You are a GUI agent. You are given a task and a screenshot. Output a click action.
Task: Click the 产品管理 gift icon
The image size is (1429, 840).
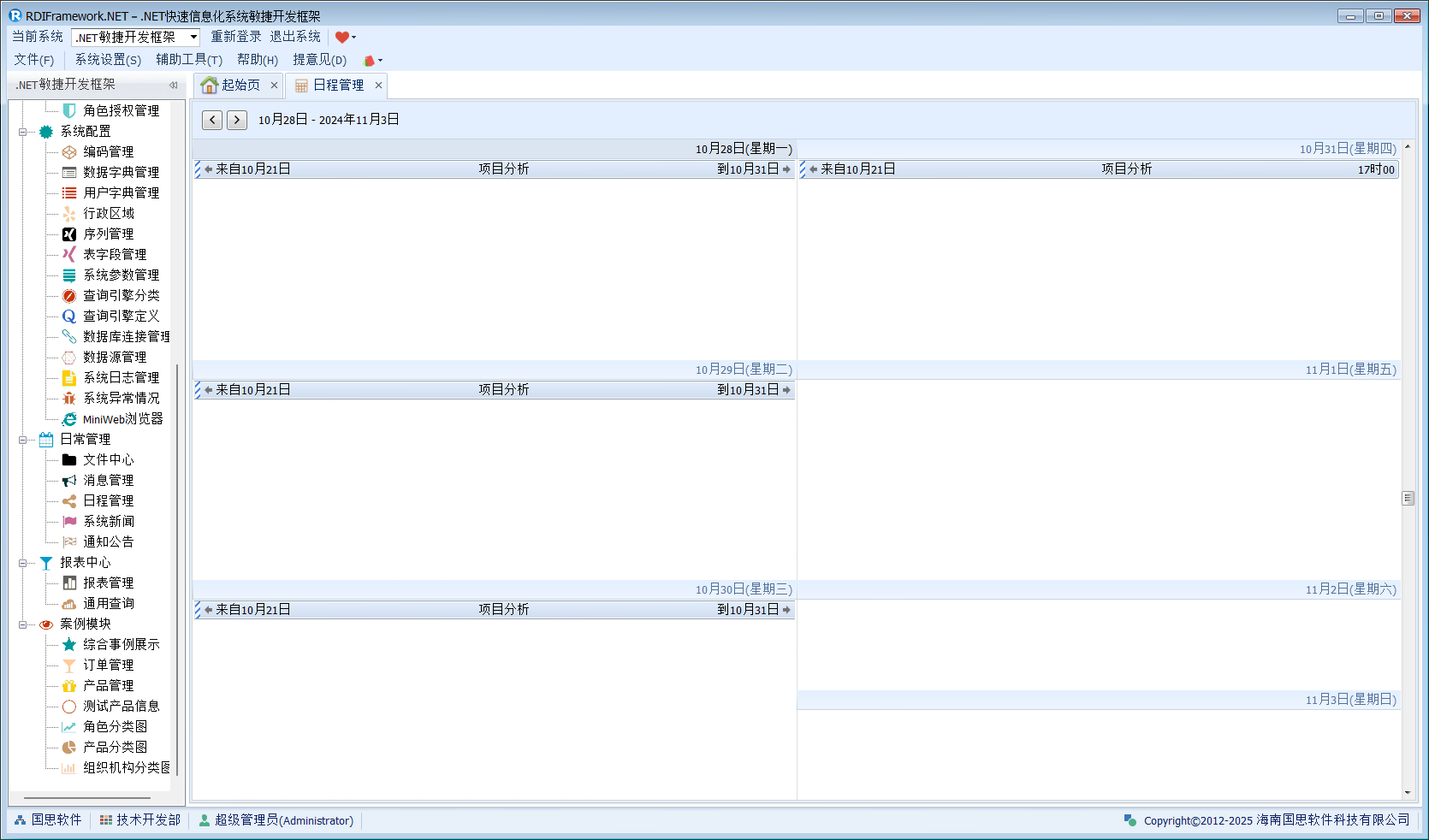point(69,686)
